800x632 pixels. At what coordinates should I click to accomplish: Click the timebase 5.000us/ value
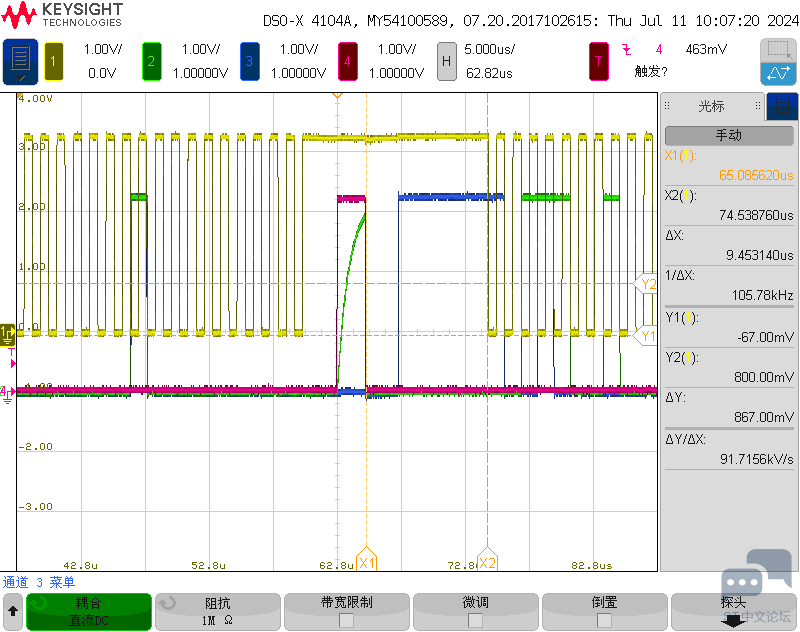[489, 49]
